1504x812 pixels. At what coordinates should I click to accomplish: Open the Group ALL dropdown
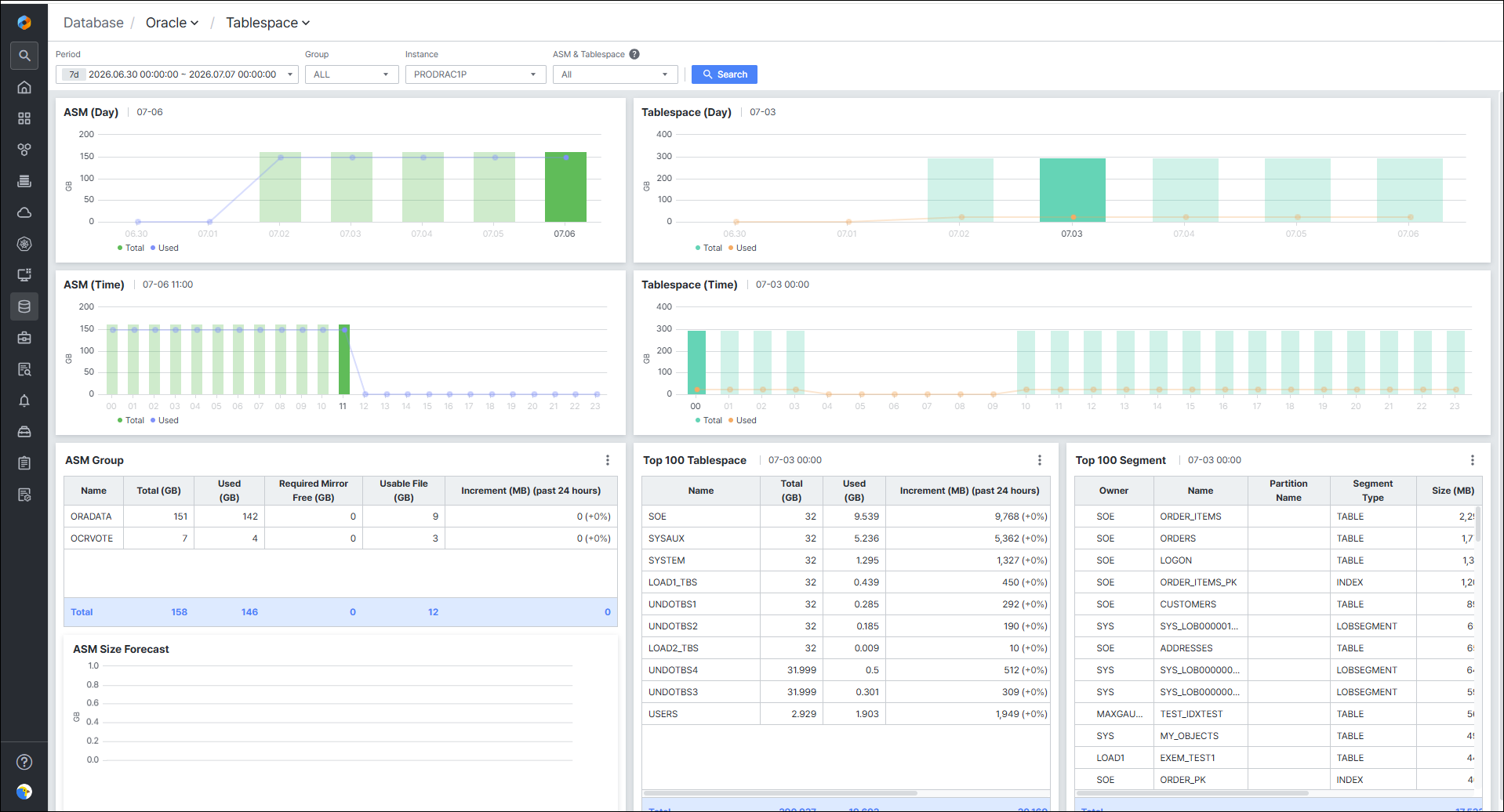click(351, 74)
